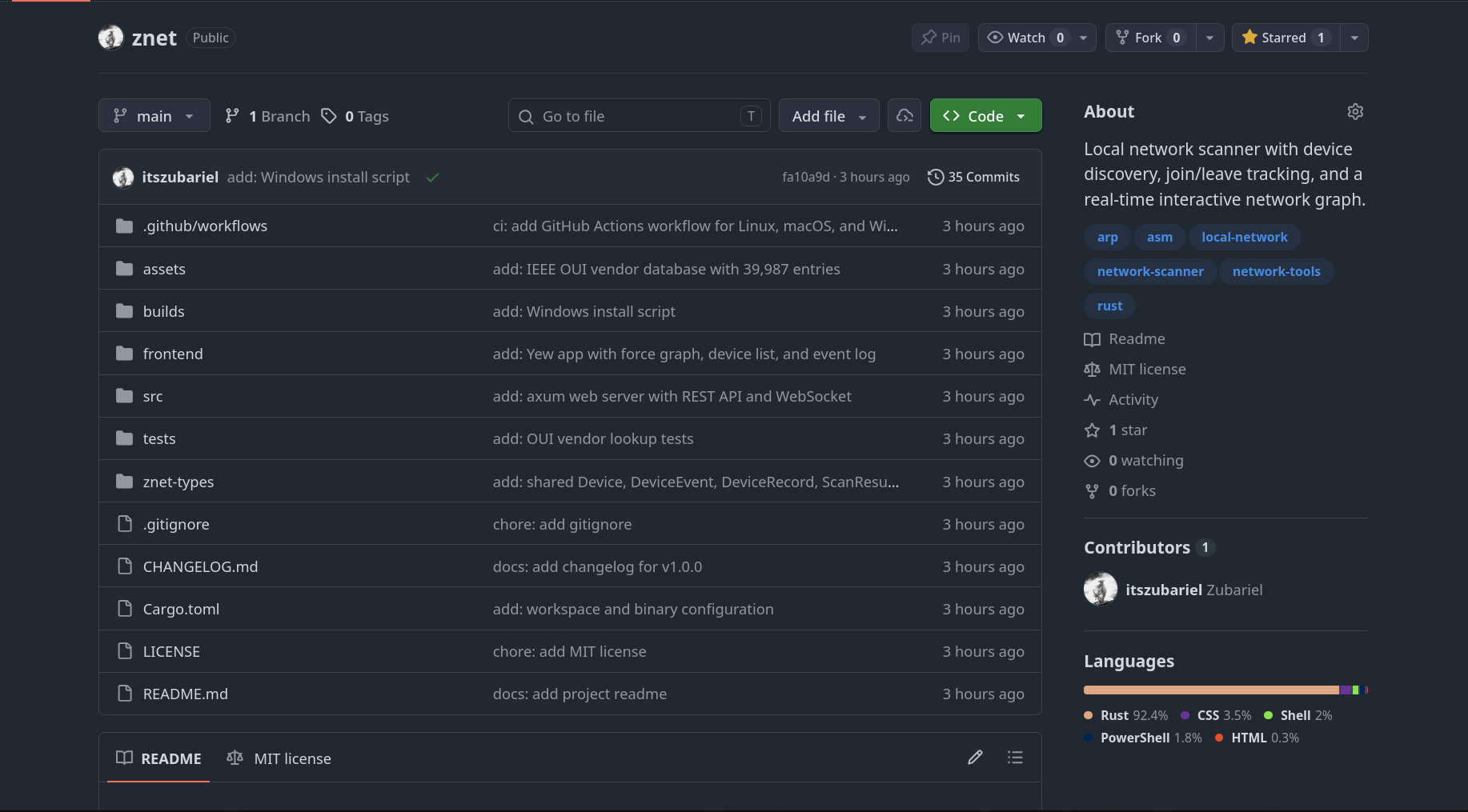Click the builds folder icon
This screenshot has width=1468, height=812.
click(x=124, y=311)
